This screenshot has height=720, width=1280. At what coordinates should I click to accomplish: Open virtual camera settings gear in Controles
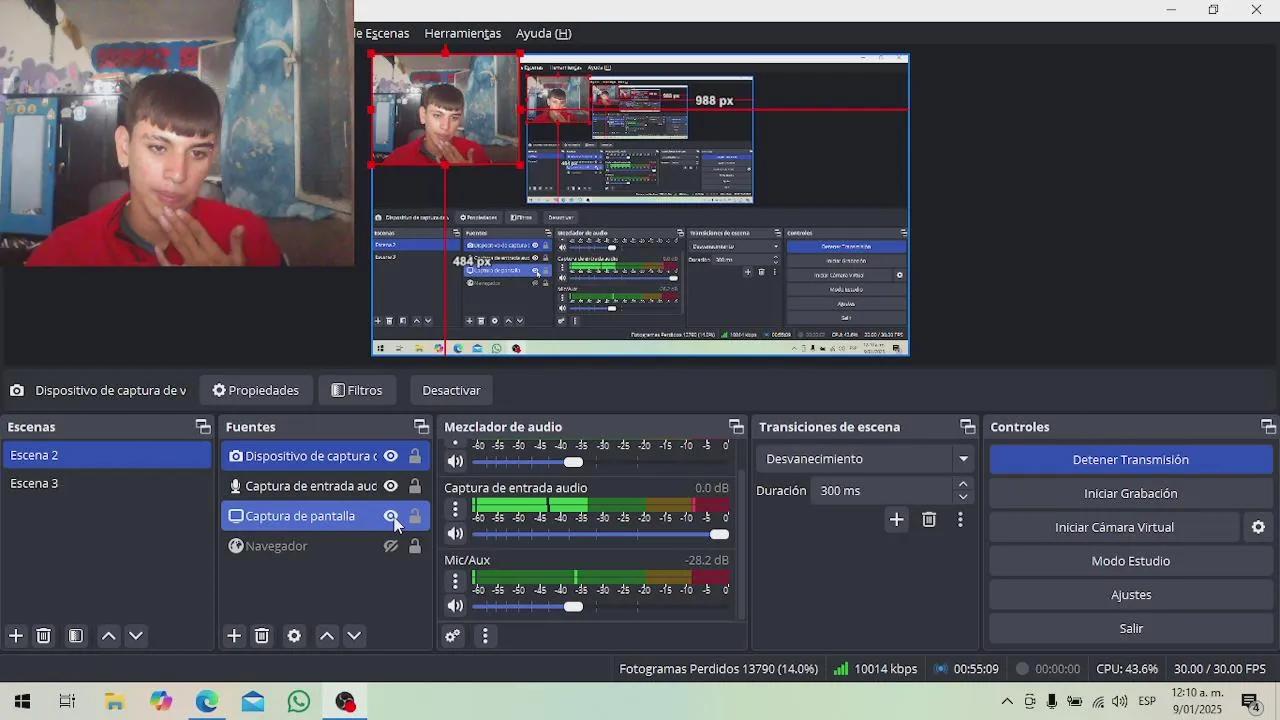pos(1258,527)
